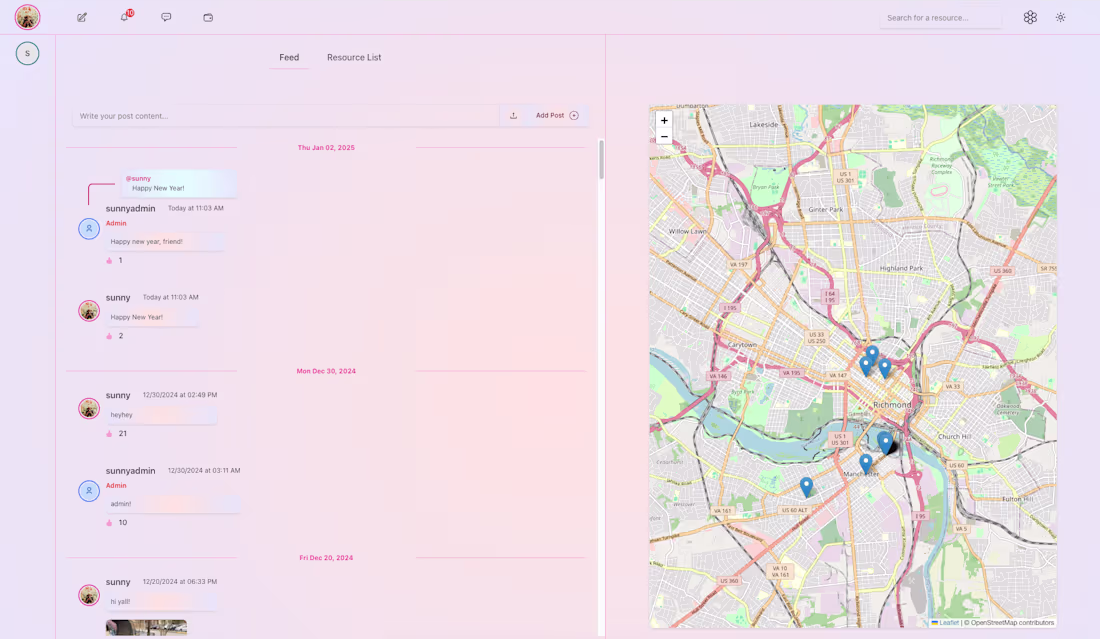The height and width of the screenshot is (639, 1100).
Task: Open sunny's avatar on 'Happy New Year!' post
Action: 89,311
